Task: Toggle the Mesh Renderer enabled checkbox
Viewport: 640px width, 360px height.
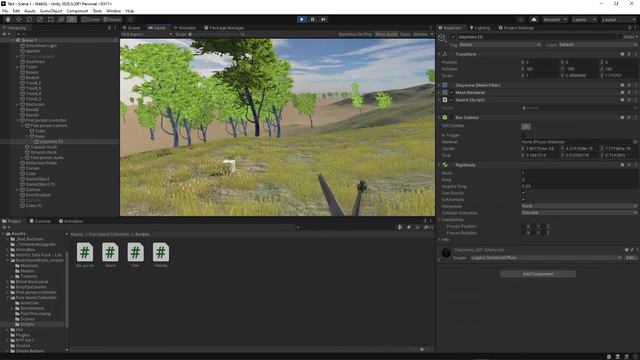Action: pyautogui.click(x=451, y=93)
